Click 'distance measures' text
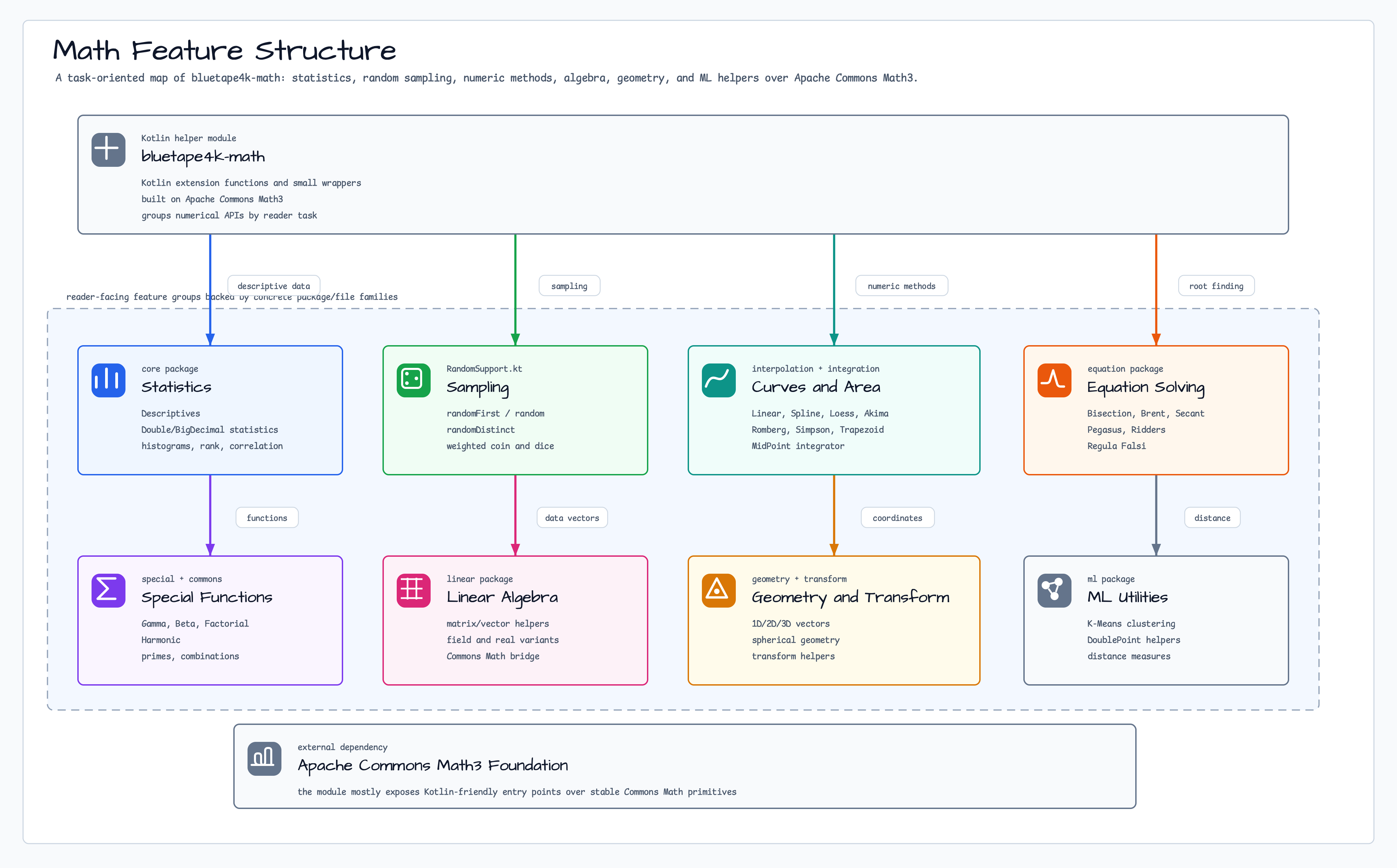1397x868 pixels. [x=1129, y=656]
